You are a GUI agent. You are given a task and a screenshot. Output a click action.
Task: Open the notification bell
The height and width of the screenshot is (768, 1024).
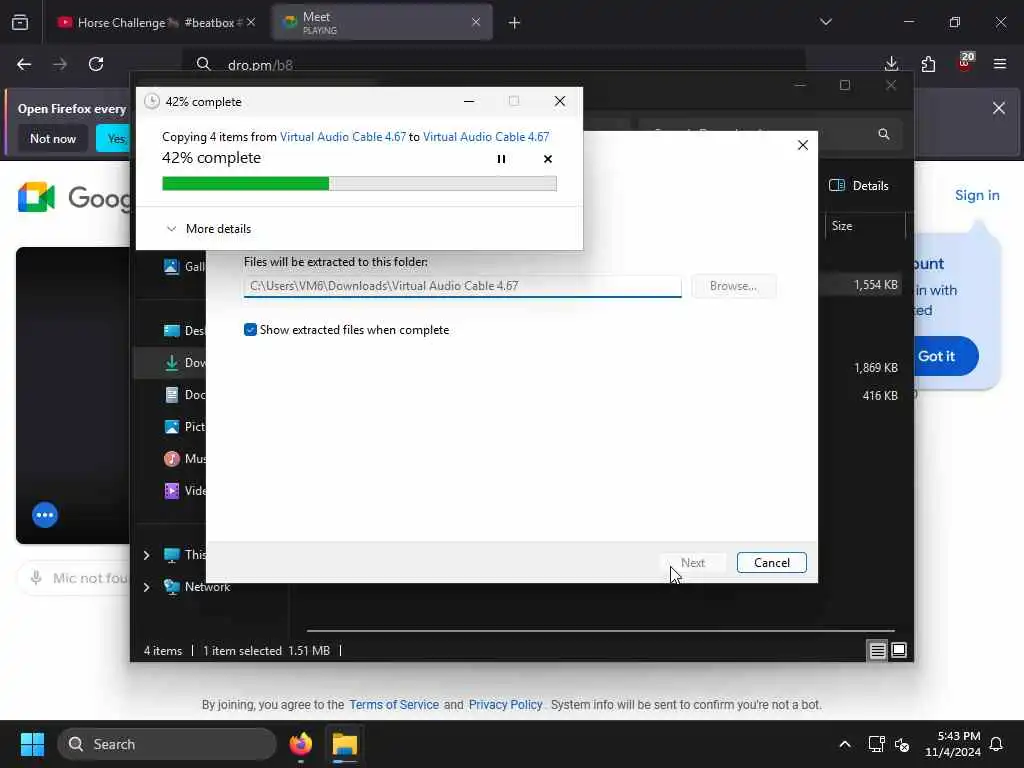coord(996,744)
